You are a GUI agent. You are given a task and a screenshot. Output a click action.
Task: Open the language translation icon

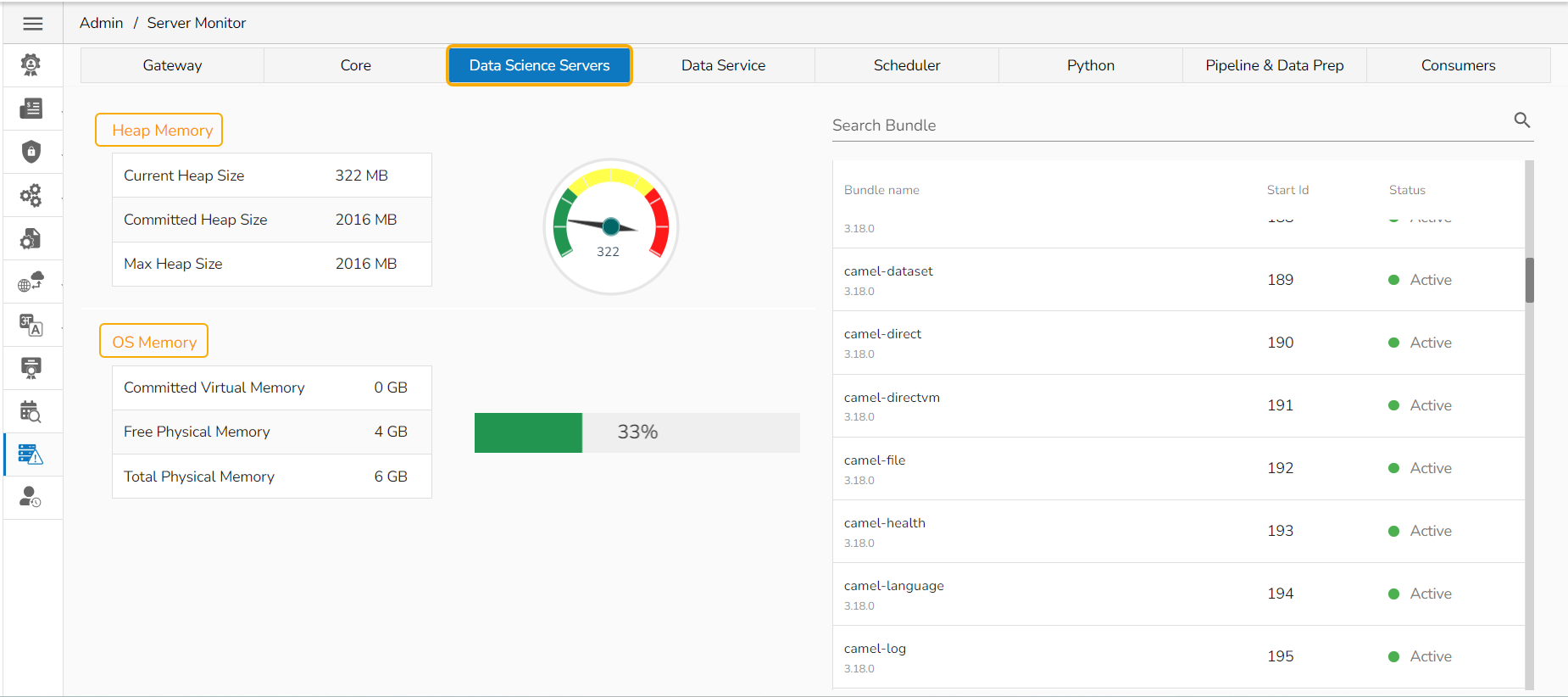[31, 325]
